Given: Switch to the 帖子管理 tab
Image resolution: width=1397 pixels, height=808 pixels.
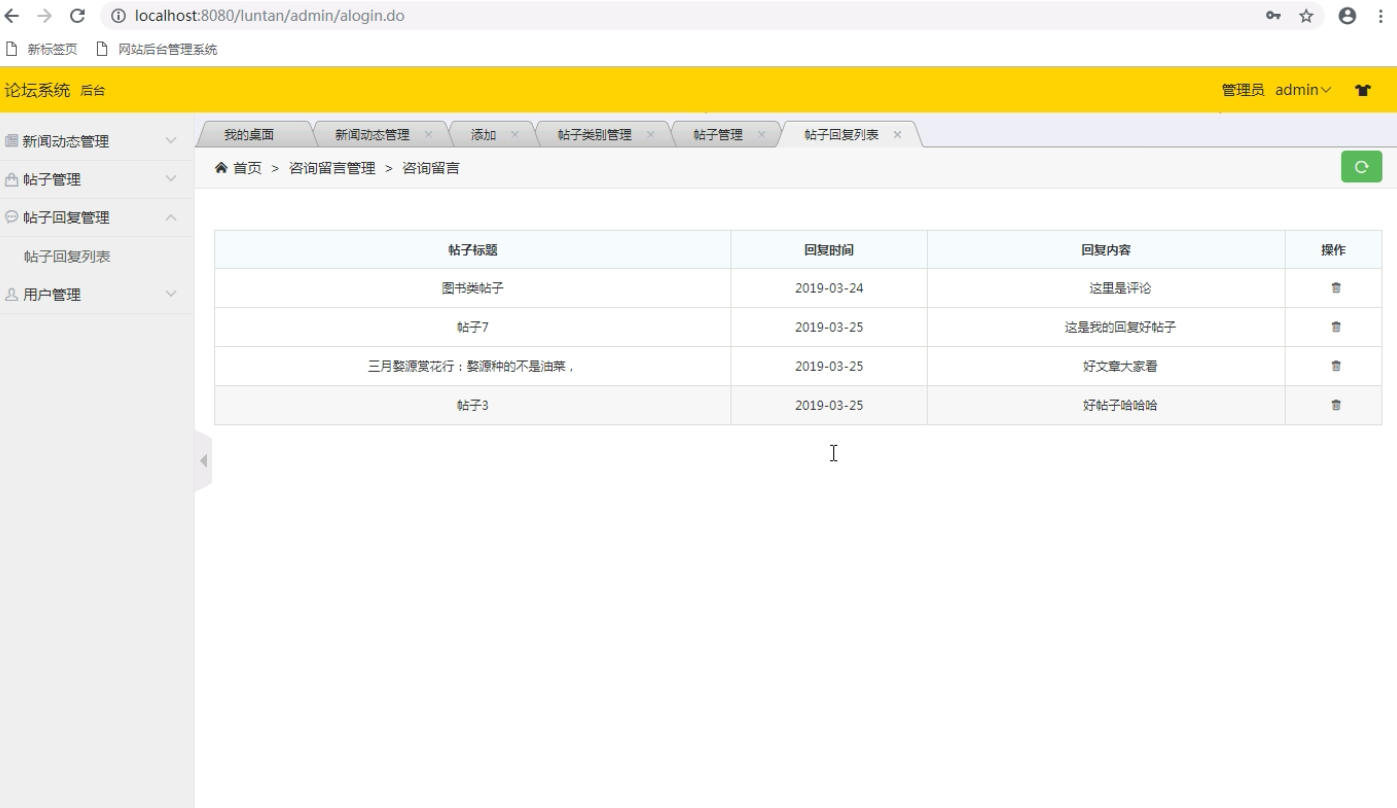Looking at the screenshot, I should (x=718, y=134).
